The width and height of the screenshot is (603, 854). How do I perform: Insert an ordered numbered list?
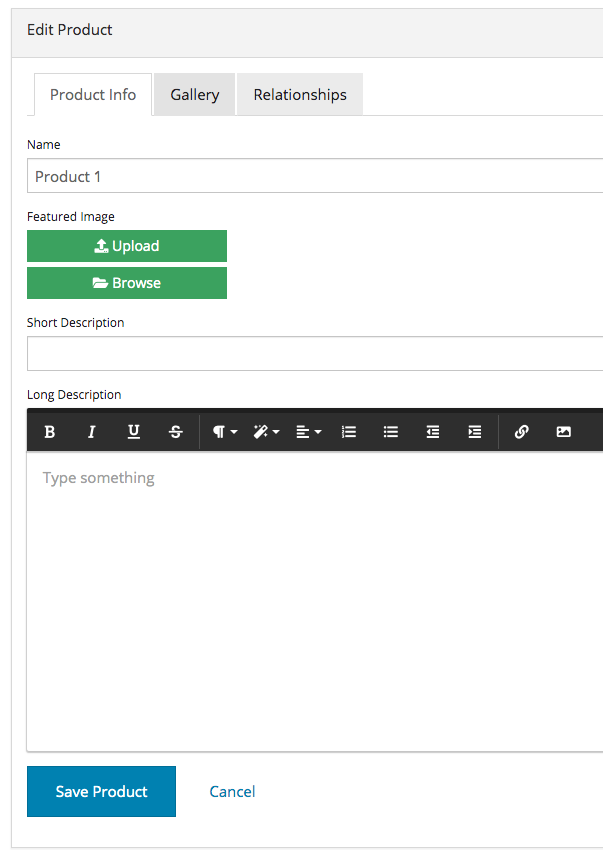[x=349, y=432]
